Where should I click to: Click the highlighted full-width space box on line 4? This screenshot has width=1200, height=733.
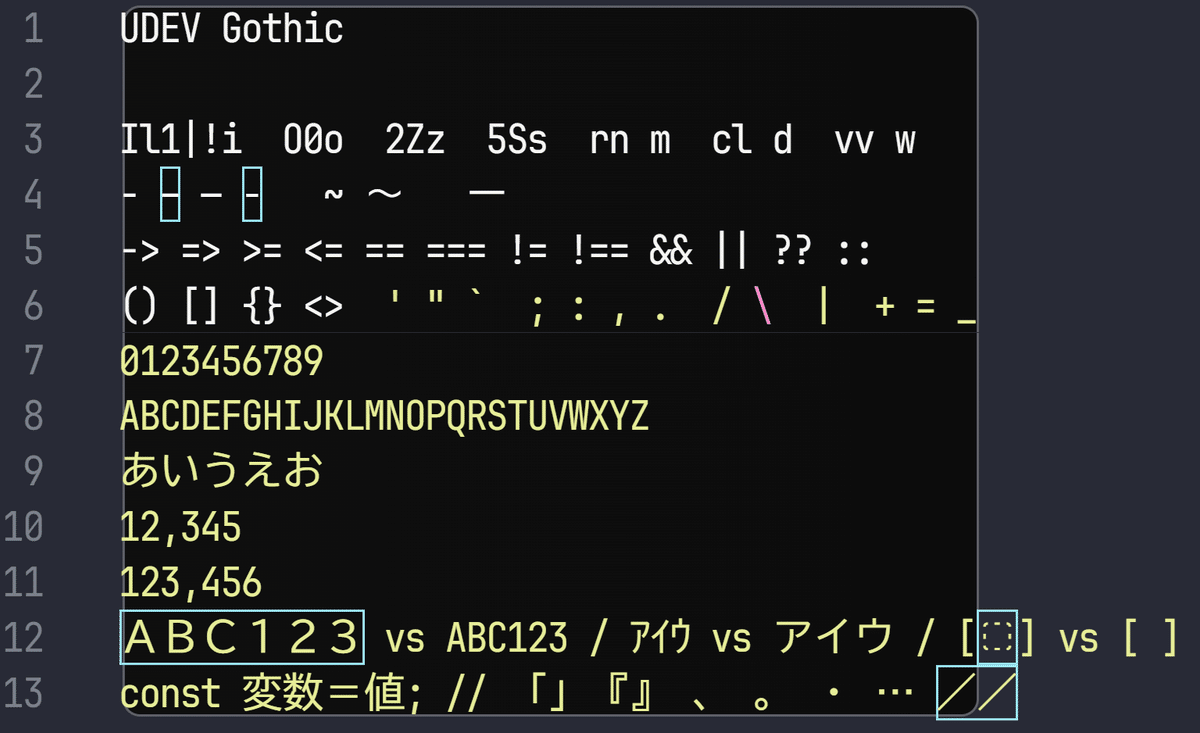pyautogui.click(x=168, y=192)
